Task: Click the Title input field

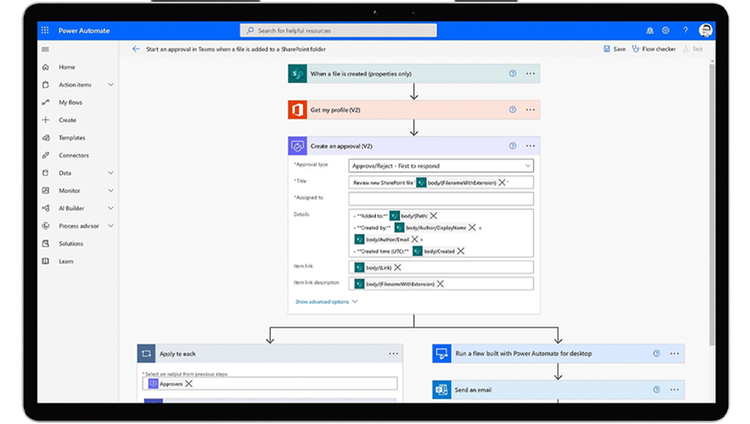Action: (x=441, y=182)
